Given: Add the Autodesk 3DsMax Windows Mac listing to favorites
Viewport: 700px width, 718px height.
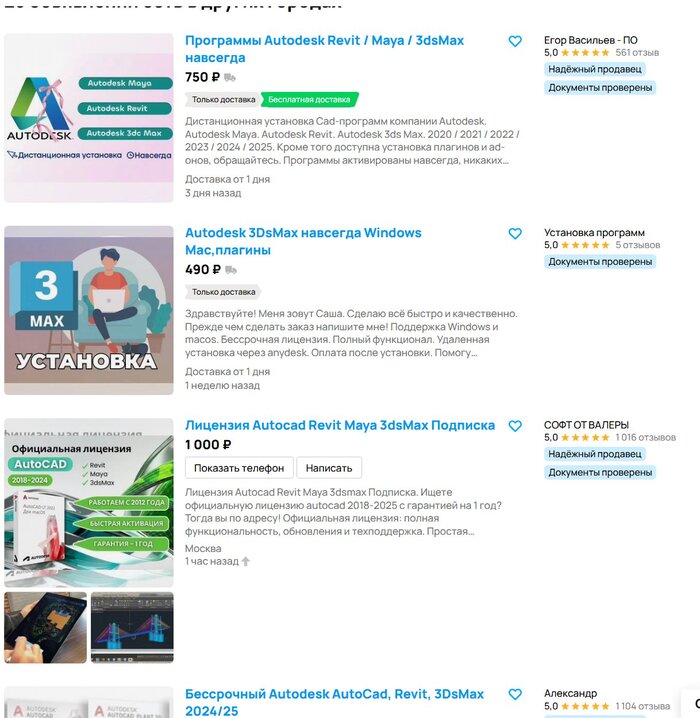Looking at the screenshot, I should 515,234.
